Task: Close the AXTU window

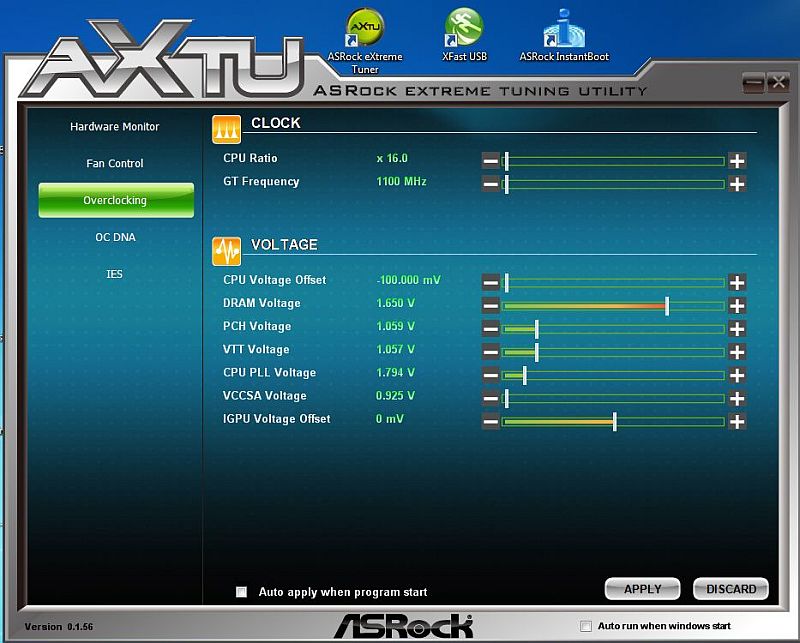Action: pos(778,82)
